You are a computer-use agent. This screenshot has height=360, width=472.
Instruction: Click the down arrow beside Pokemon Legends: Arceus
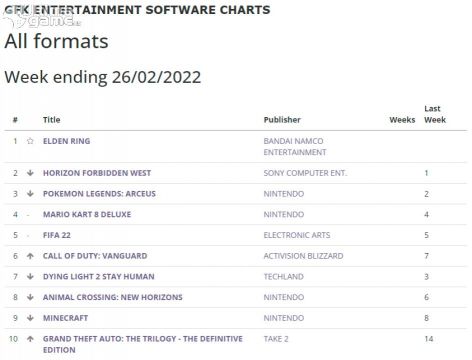click(x=30, y=194)
